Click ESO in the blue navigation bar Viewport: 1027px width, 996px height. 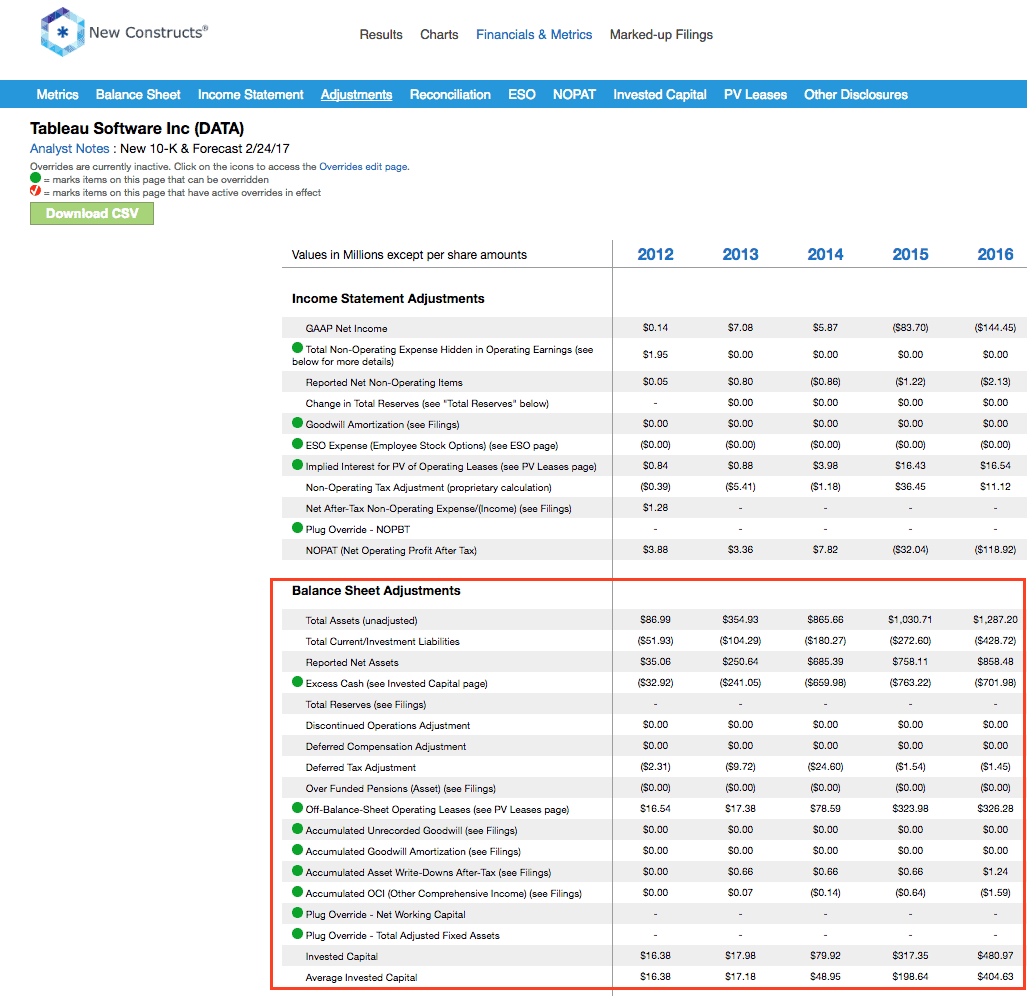pos(522,94)
